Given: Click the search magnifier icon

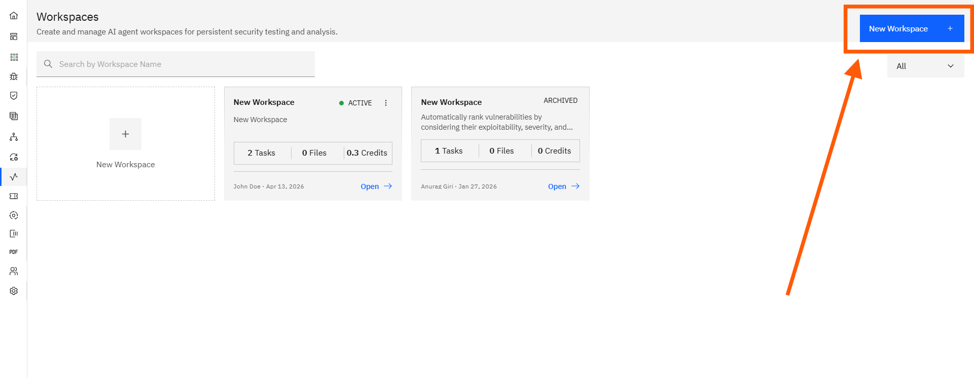Looking at the screenshot, I should click(48, 64).
